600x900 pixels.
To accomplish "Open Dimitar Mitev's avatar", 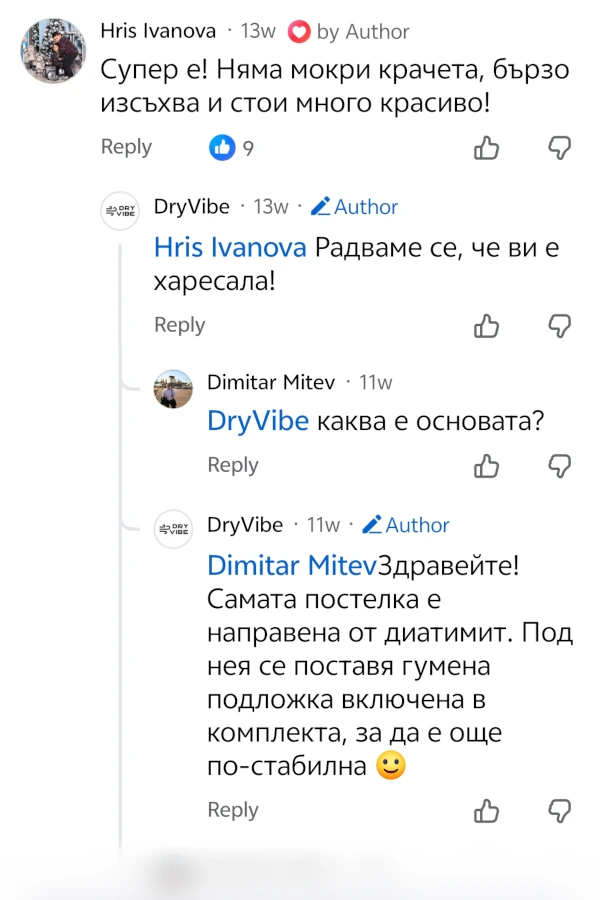I will pyautogui.click(x=173, y=389).
